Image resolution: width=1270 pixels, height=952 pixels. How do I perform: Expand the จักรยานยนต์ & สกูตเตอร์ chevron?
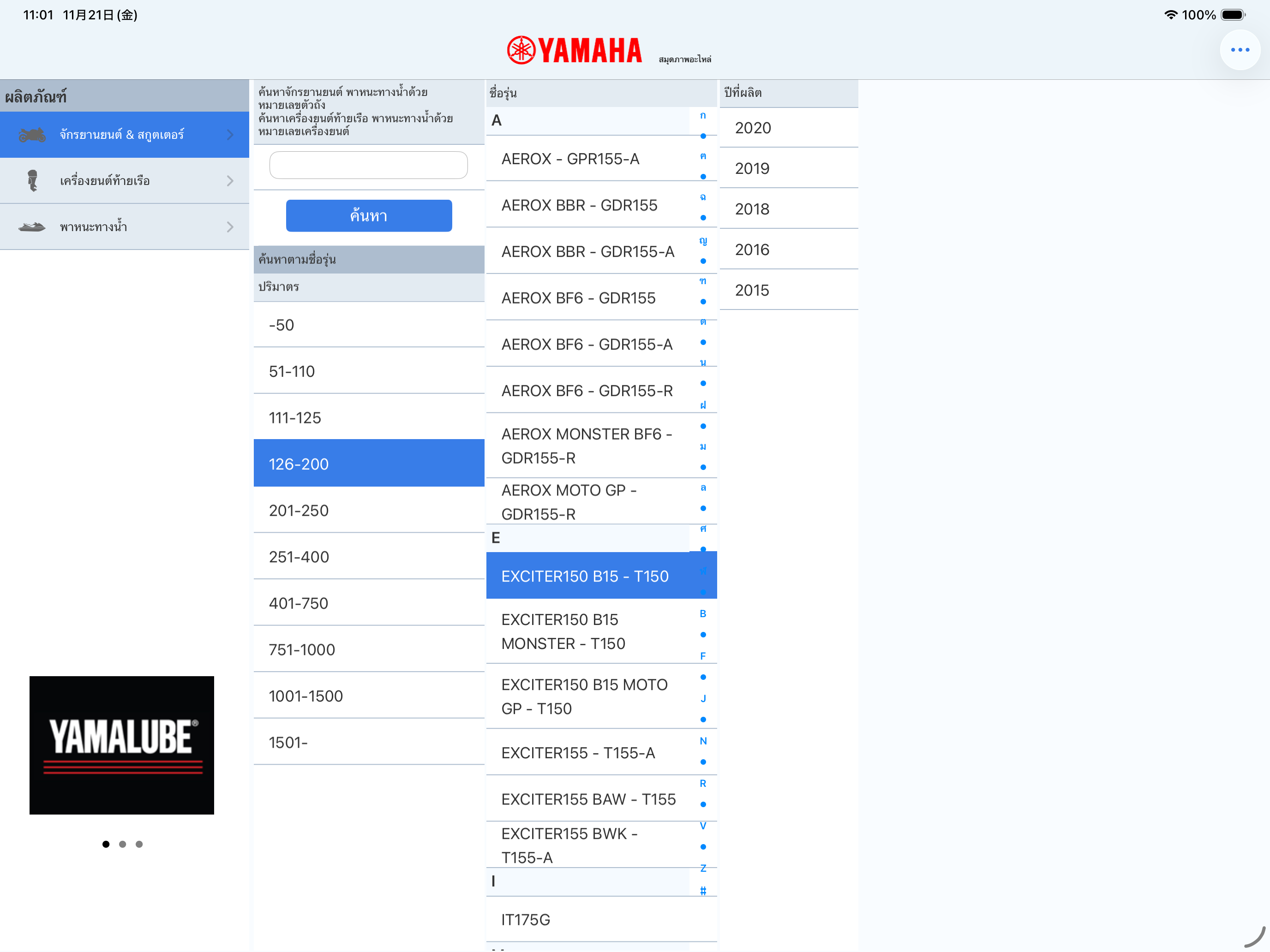[230, 135]
